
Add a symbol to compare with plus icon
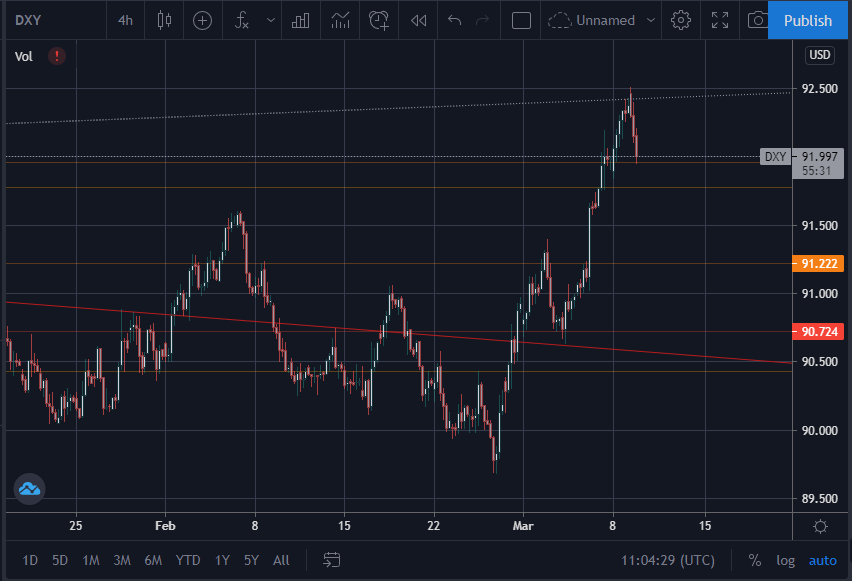pos(203,21)
